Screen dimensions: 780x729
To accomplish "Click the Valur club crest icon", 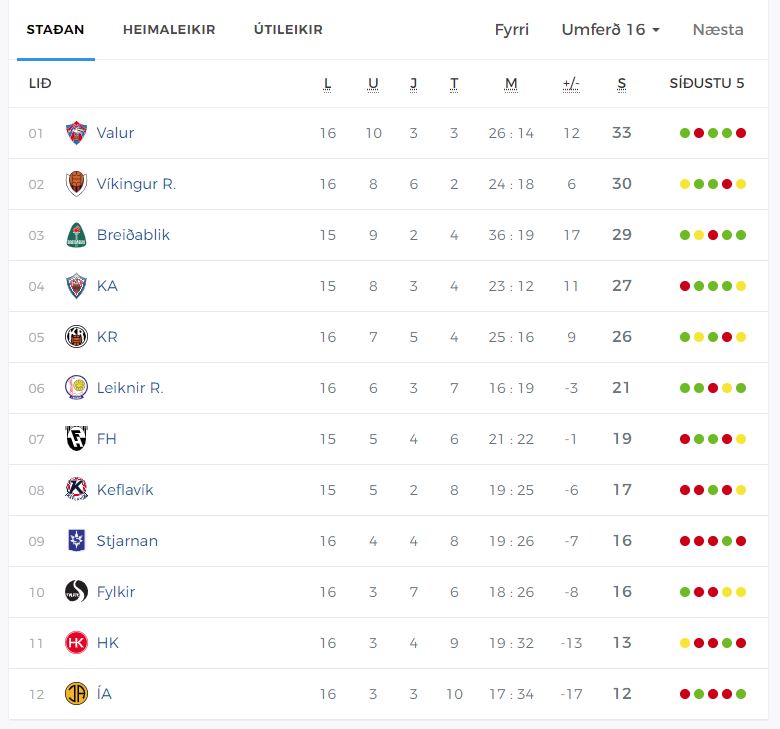I will pos(76,133).
